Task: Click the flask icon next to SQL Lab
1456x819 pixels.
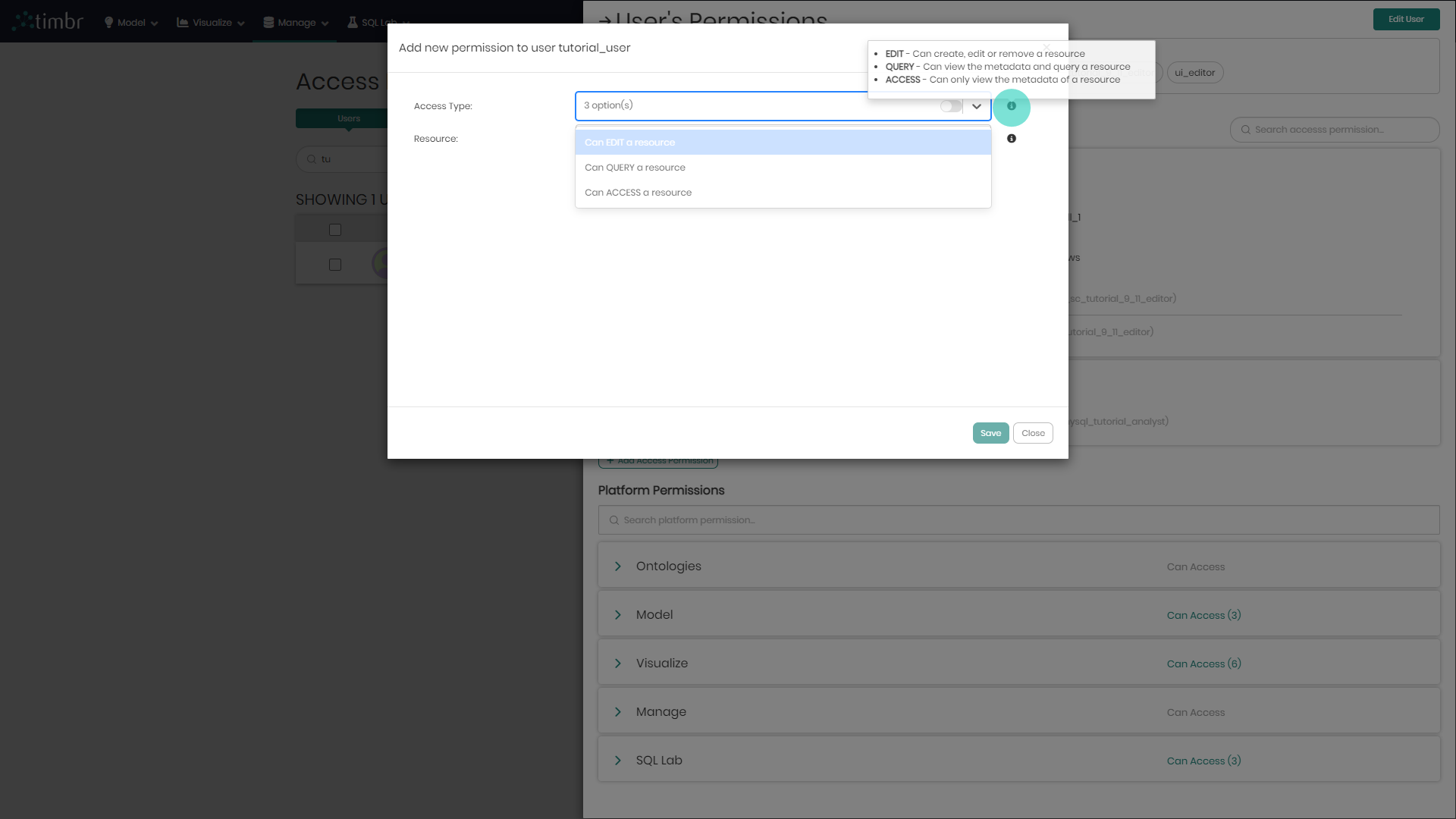Action: point(350,22)
